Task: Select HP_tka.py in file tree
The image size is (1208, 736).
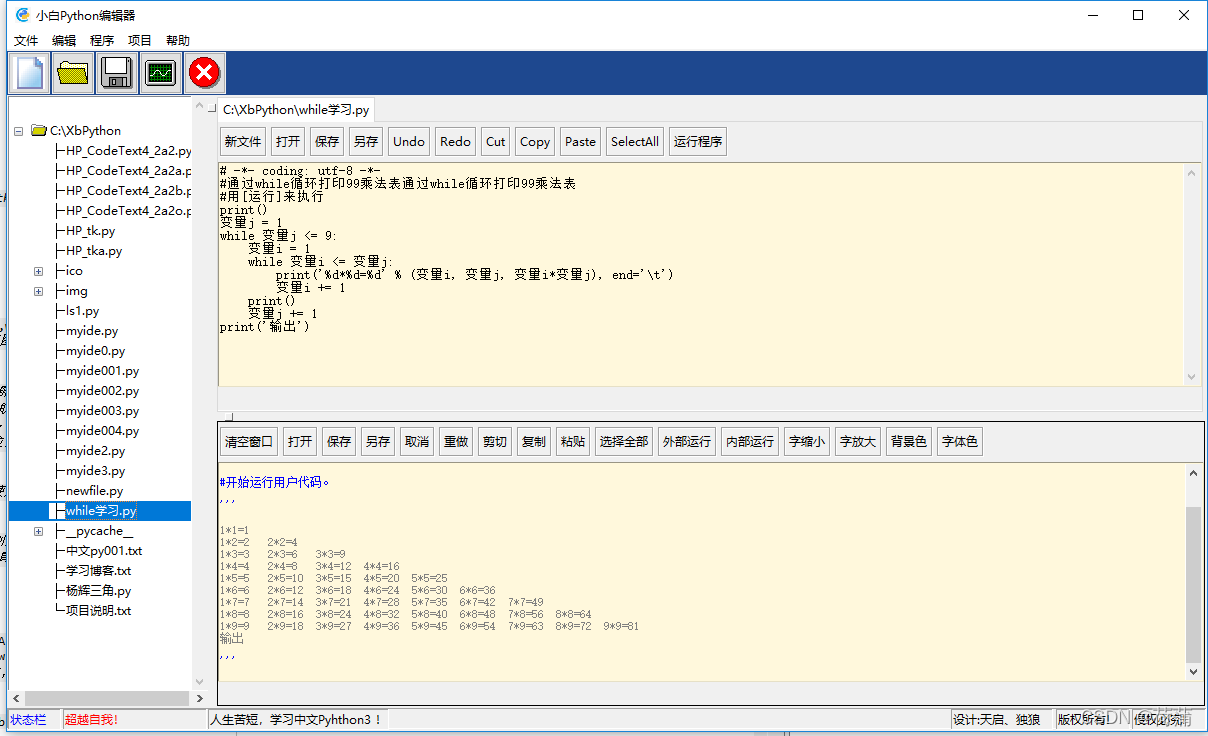Action: [x=94, y=251]
